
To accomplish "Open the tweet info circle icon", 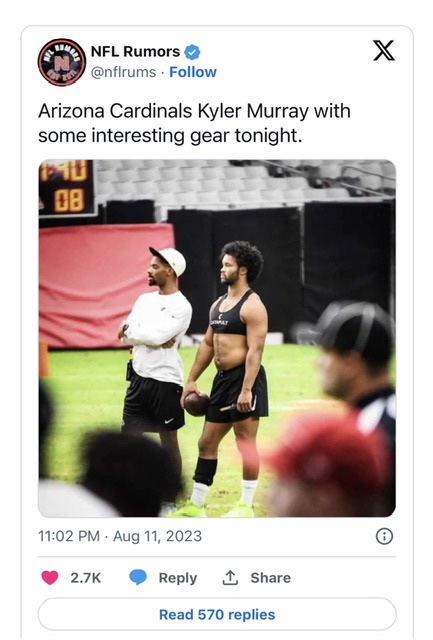I will pos(384,536).
